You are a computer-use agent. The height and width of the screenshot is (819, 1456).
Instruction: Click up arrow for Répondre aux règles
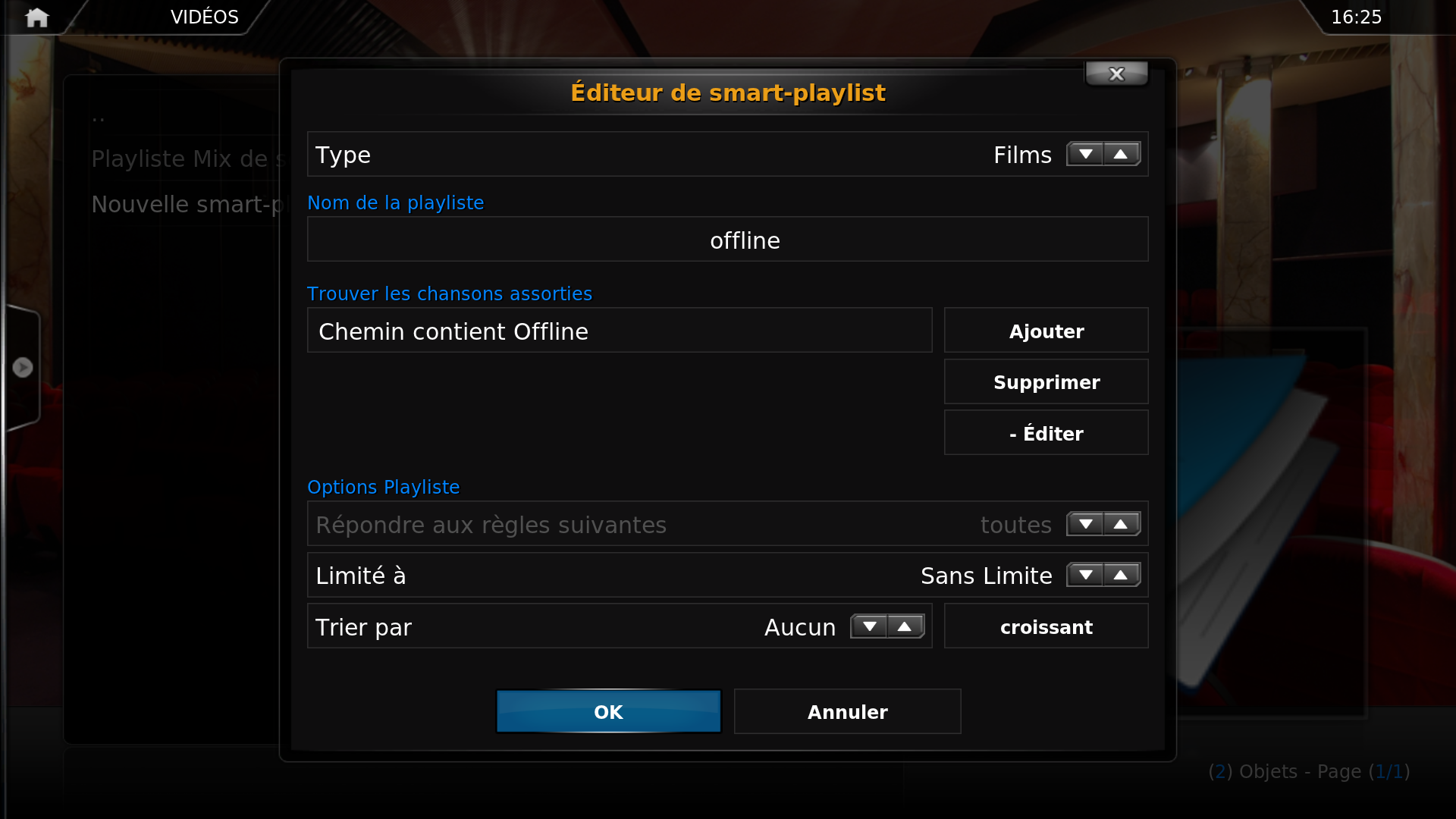pos(1121,524)
